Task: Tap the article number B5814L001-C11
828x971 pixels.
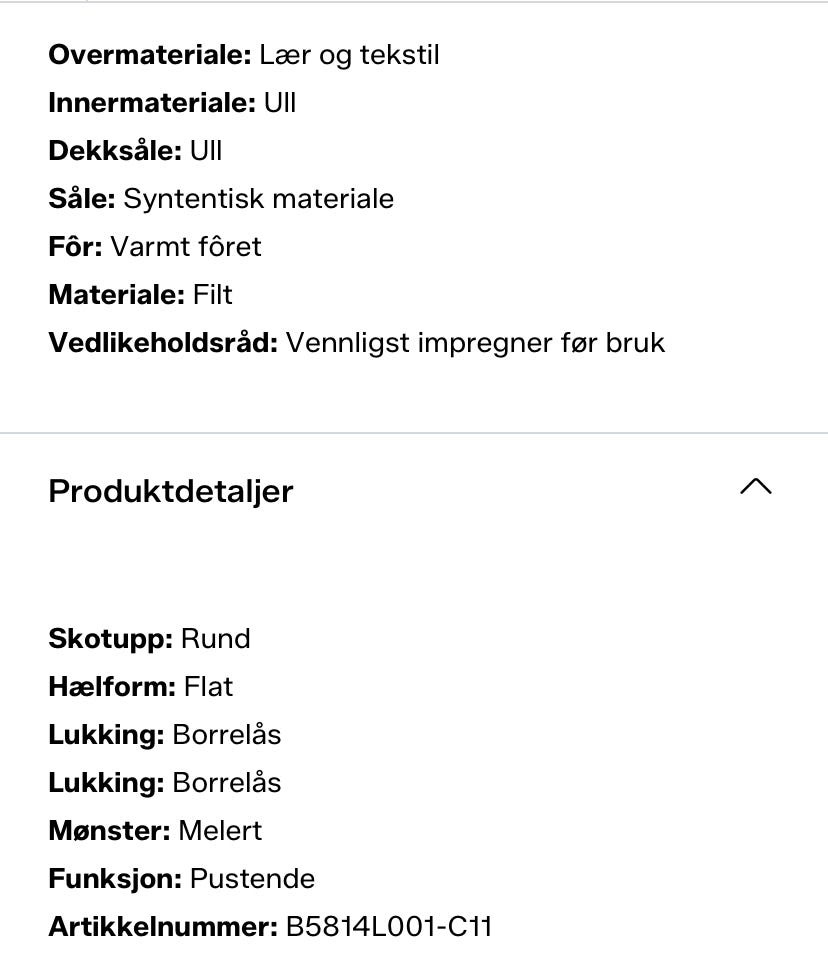Action: coord(388,927)
